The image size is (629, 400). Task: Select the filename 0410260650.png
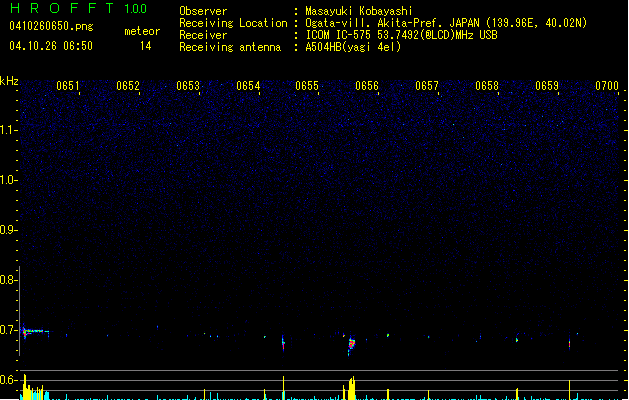click(x=51, y=26)
